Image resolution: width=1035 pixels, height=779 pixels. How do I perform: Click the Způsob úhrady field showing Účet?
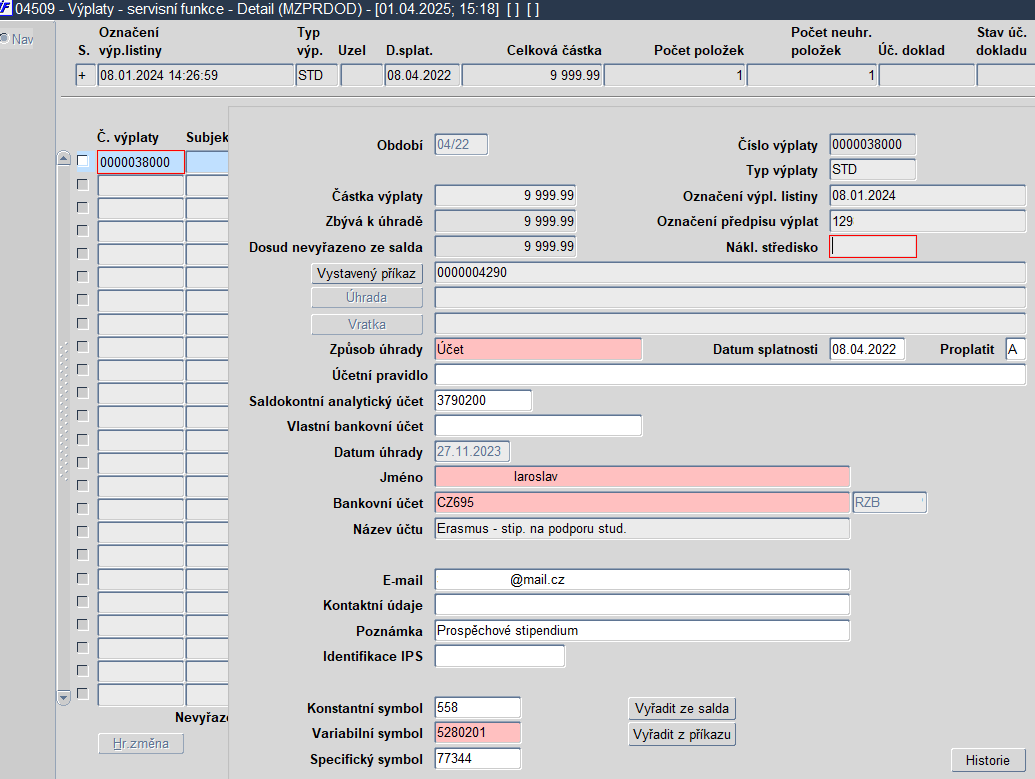point(538,349)
